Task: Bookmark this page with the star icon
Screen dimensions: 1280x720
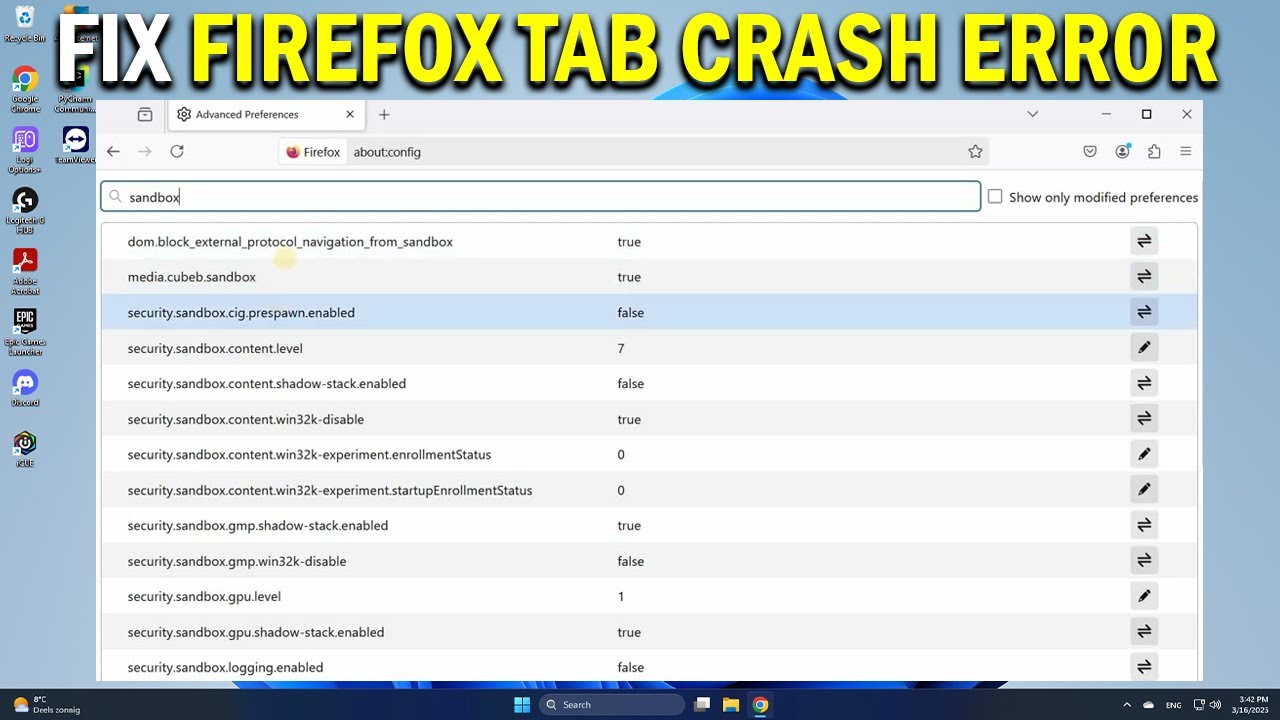Action: [975, 152]
